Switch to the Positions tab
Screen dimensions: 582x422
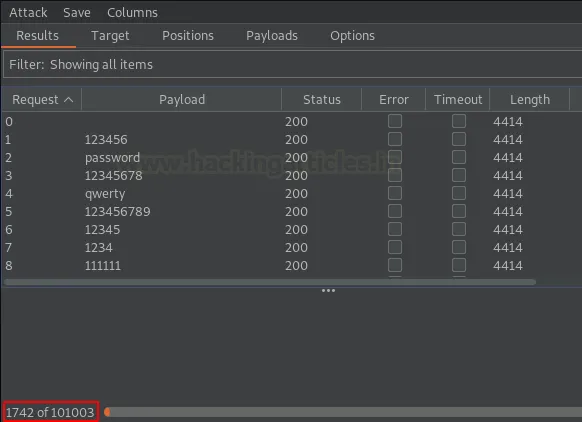[188, 36]
